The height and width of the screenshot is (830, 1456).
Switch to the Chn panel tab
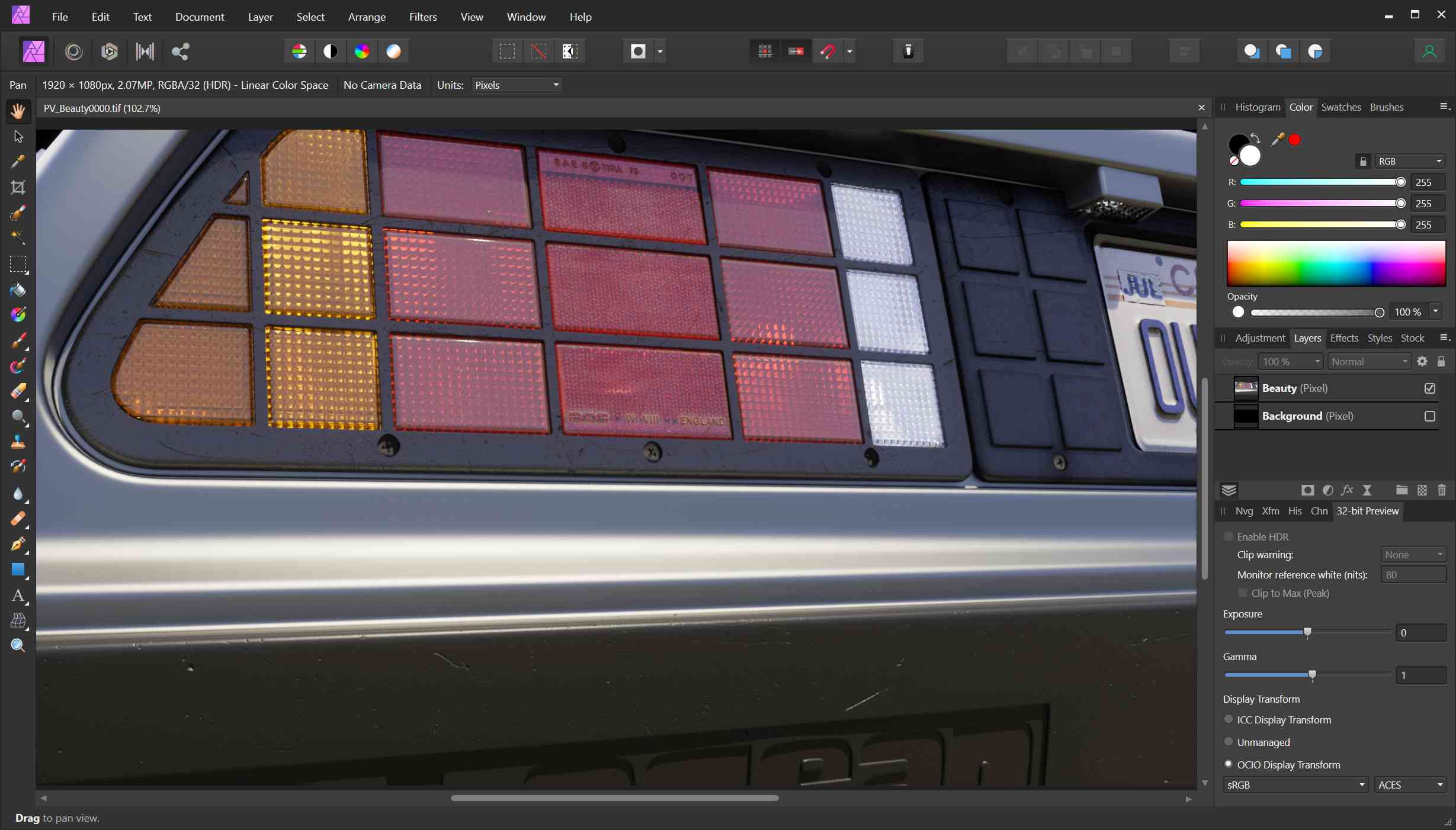pos(1319,511)
